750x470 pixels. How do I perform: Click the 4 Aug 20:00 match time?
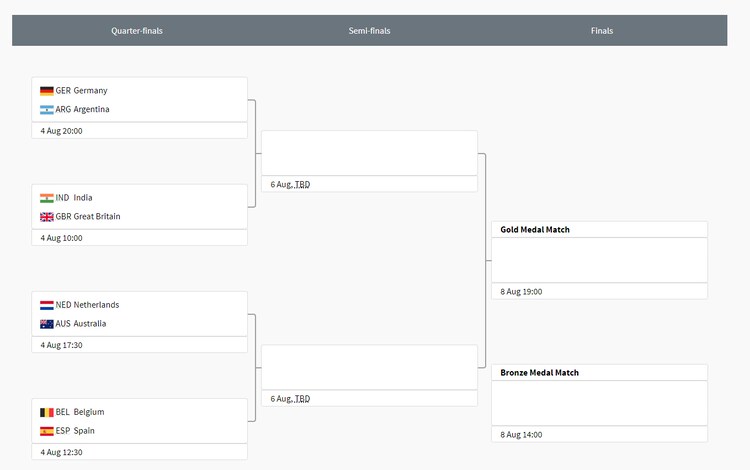[62, 131]
